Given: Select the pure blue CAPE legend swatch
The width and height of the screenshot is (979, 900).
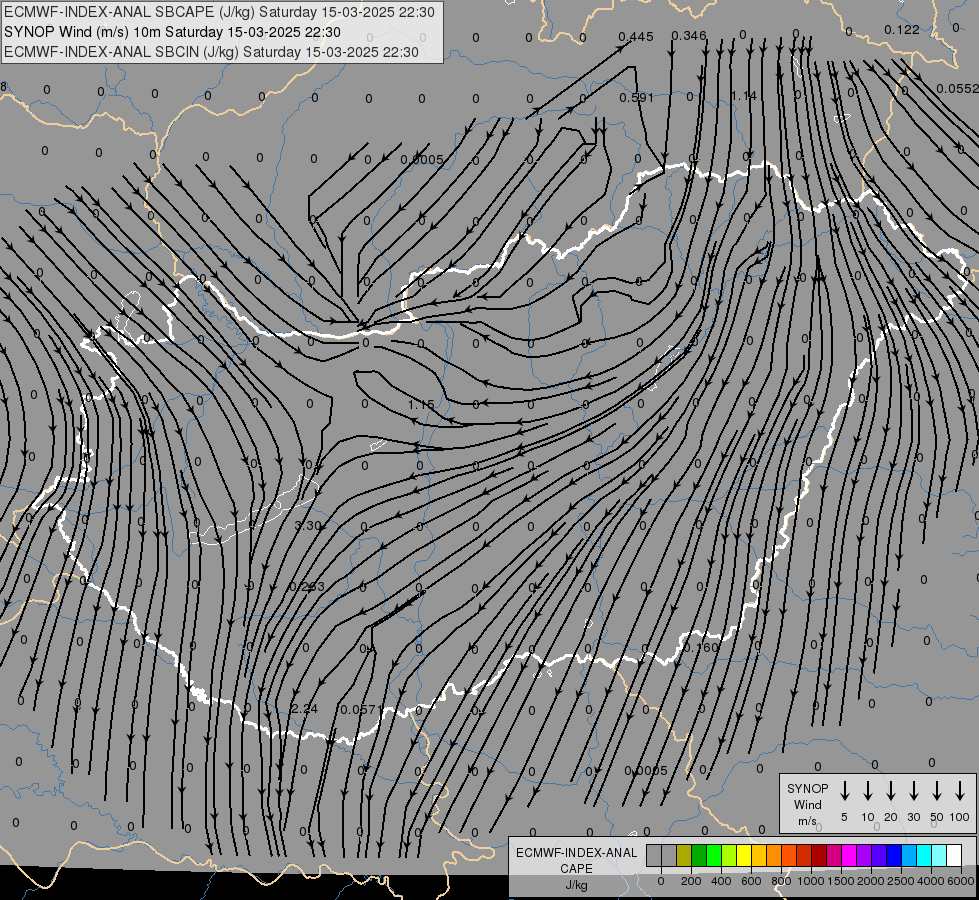Looking at the screenshot, I should [x=893, y=855].
